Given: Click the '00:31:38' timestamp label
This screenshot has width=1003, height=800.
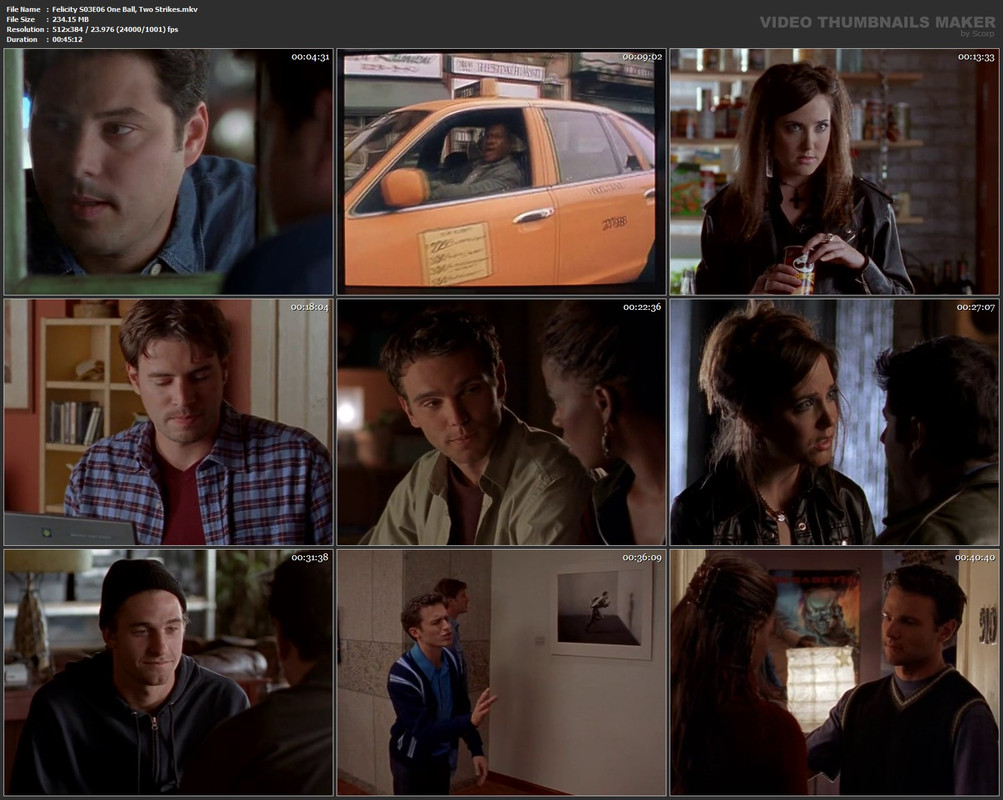Looking at the screenshot, I should pos(310,558).
